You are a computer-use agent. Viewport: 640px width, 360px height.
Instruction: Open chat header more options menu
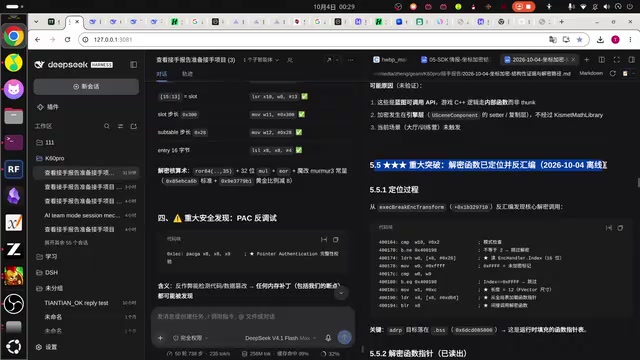[351, 60]
